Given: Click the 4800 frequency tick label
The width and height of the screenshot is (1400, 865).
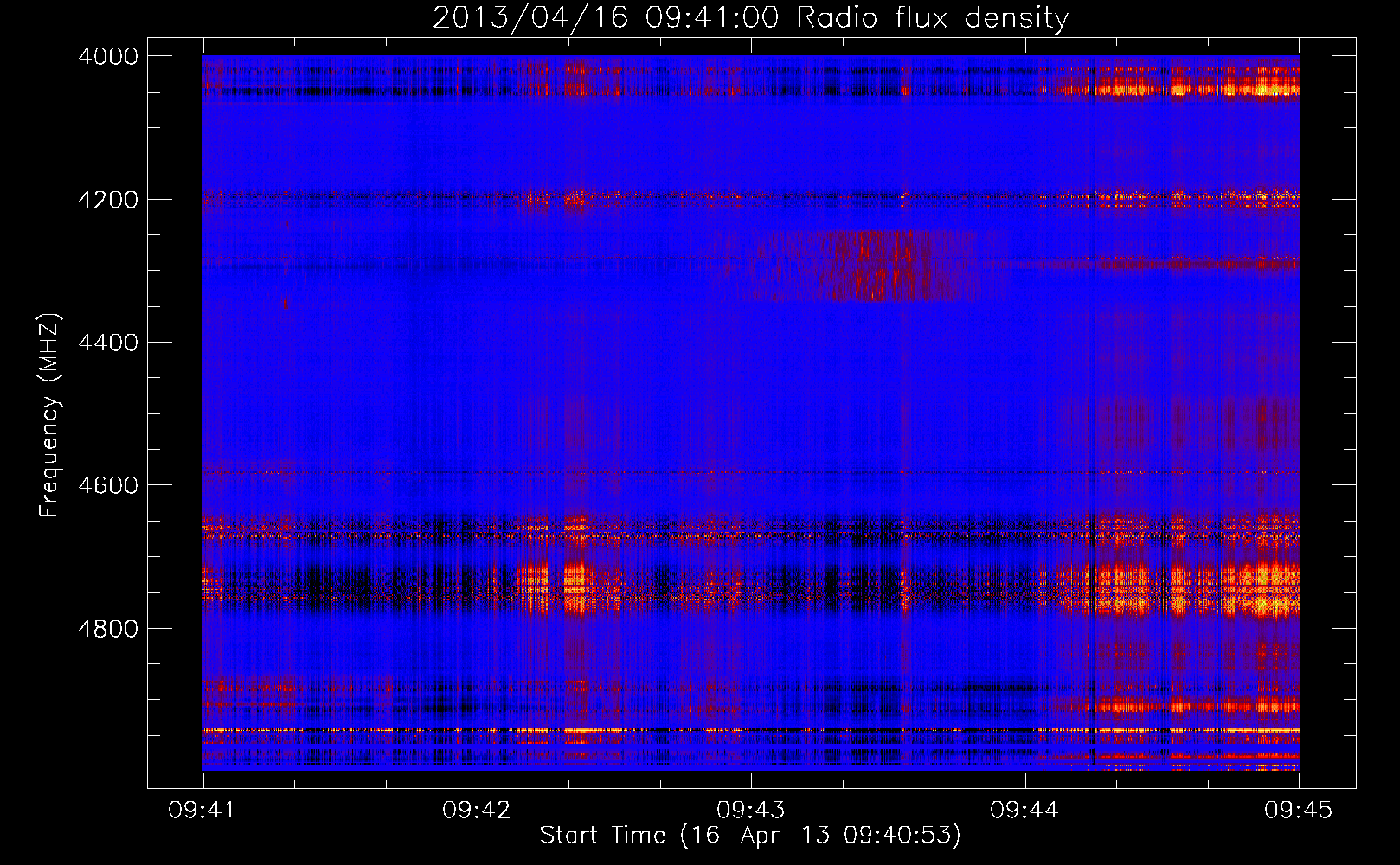Looking at the screenshot, I should click(x=108, y=629).
